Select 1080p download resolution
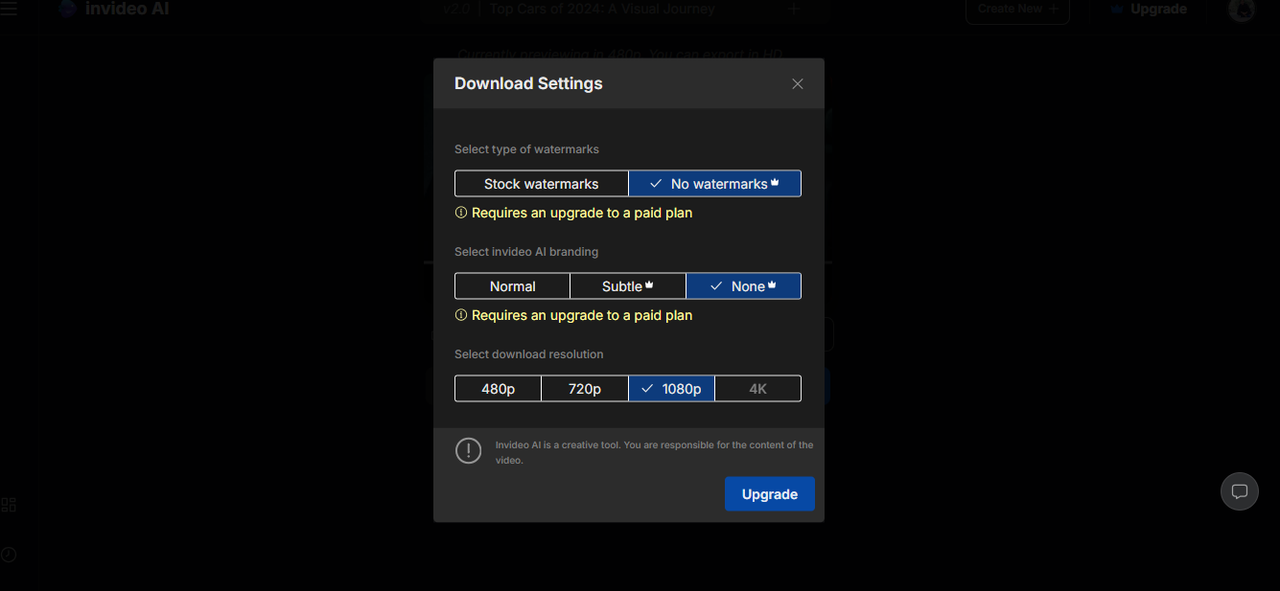This screenshot has width=1280, height=591. (x=671, y=388)
